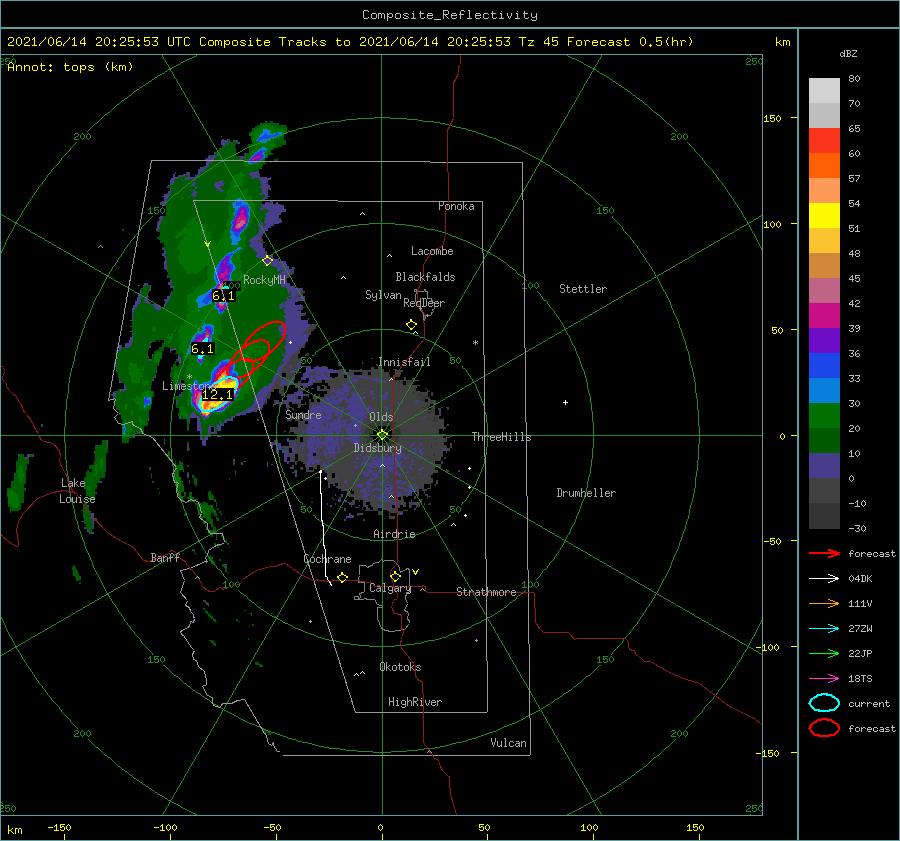Select the orange 111V arrow in legend
The width and height of the screenshot is (900, 841).
(x=824, y=603)
